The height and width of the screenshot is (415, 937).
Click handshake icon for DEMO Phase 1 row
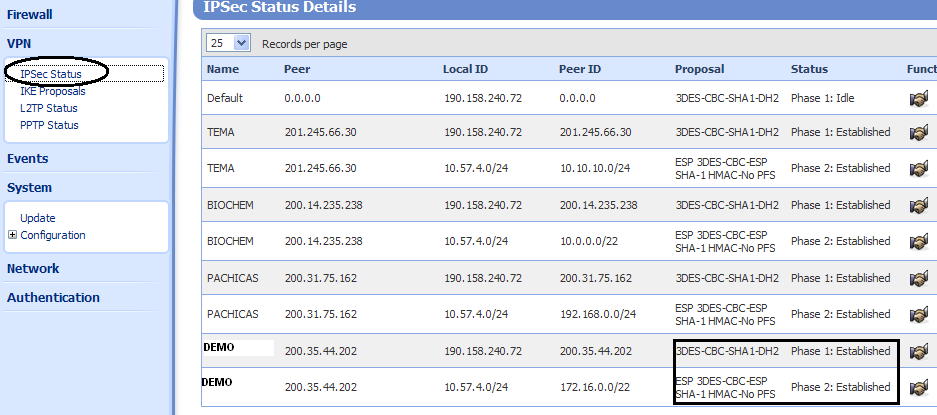(918, 351)
